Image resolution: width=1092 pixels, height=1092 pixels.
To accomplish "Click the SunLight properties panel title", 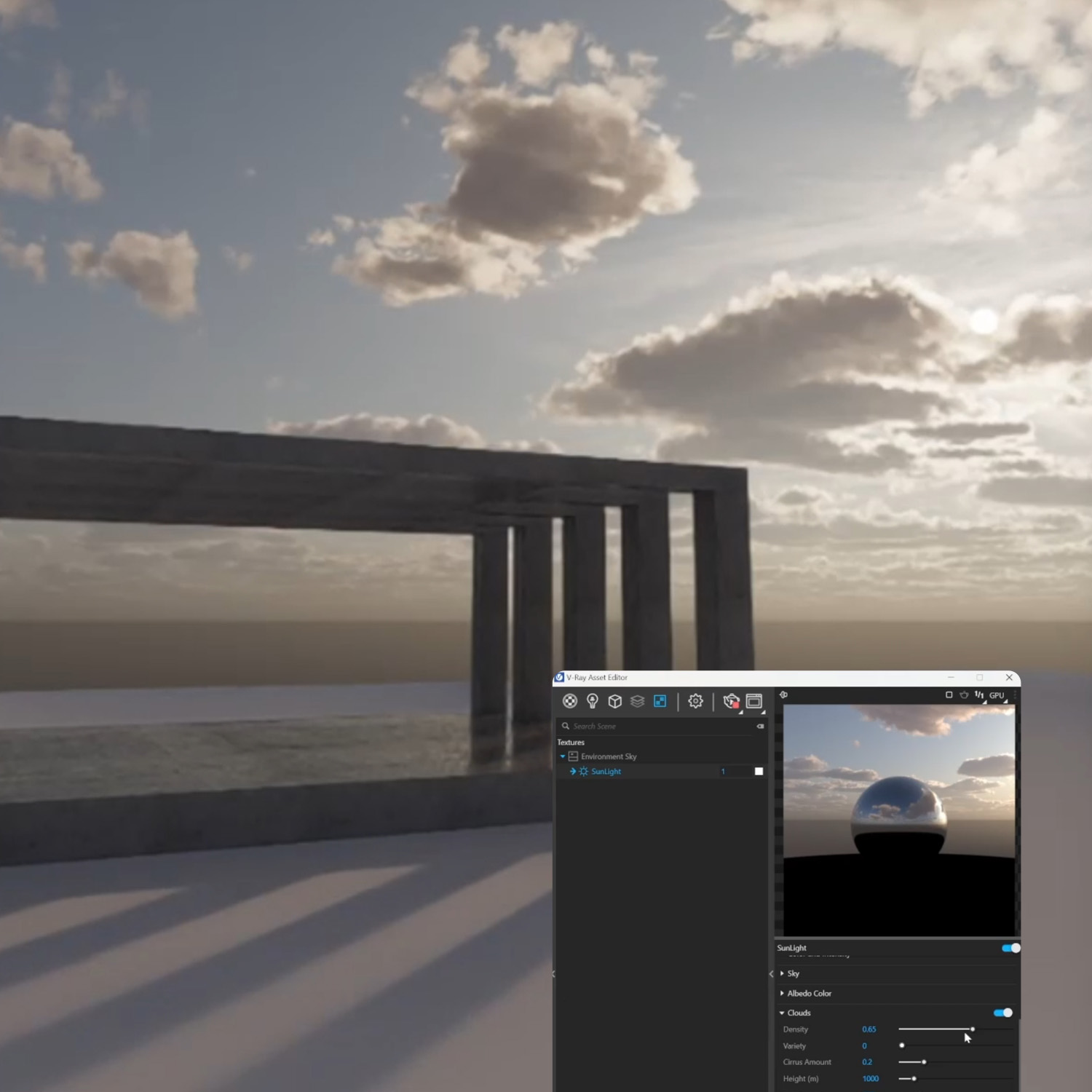I will click(791, 948).
